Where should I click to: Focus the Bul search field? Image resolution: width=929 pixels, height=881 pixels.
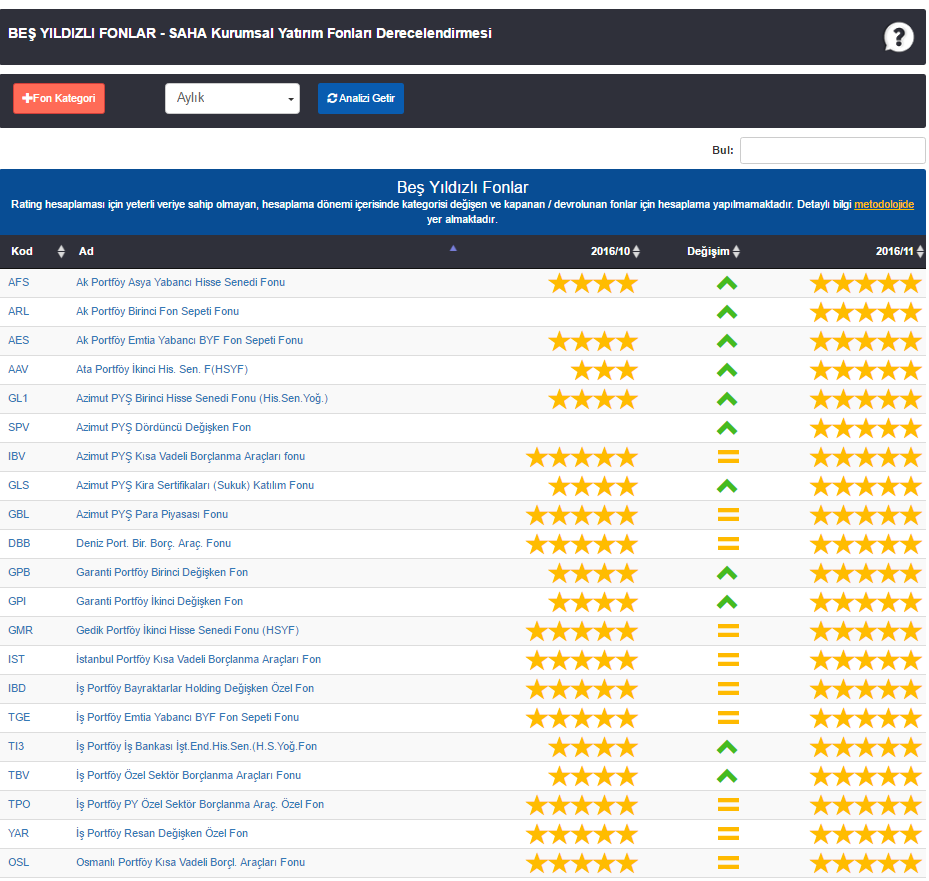[832, 150]
